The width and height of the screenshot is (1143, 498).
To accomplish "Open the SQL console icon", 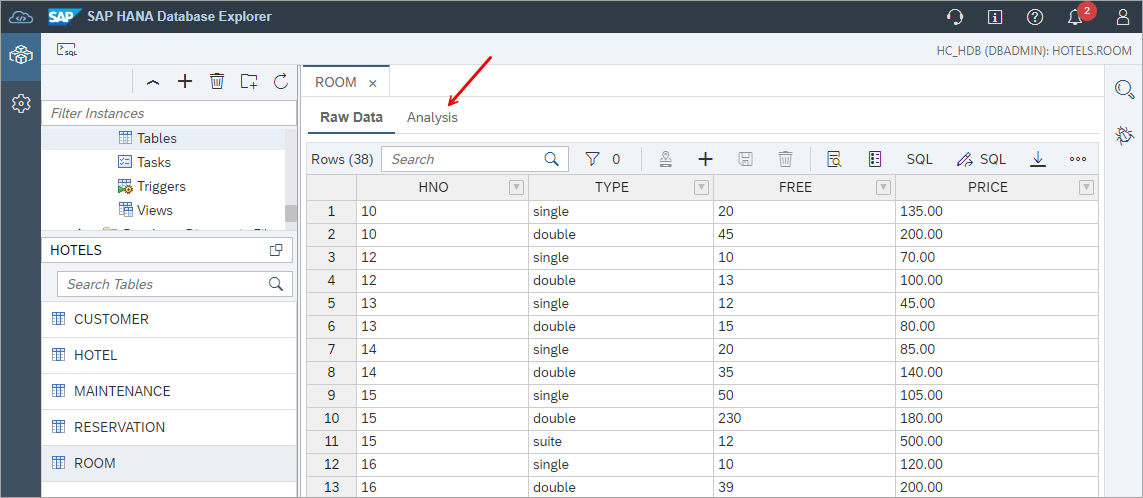I will click(67, 50).
